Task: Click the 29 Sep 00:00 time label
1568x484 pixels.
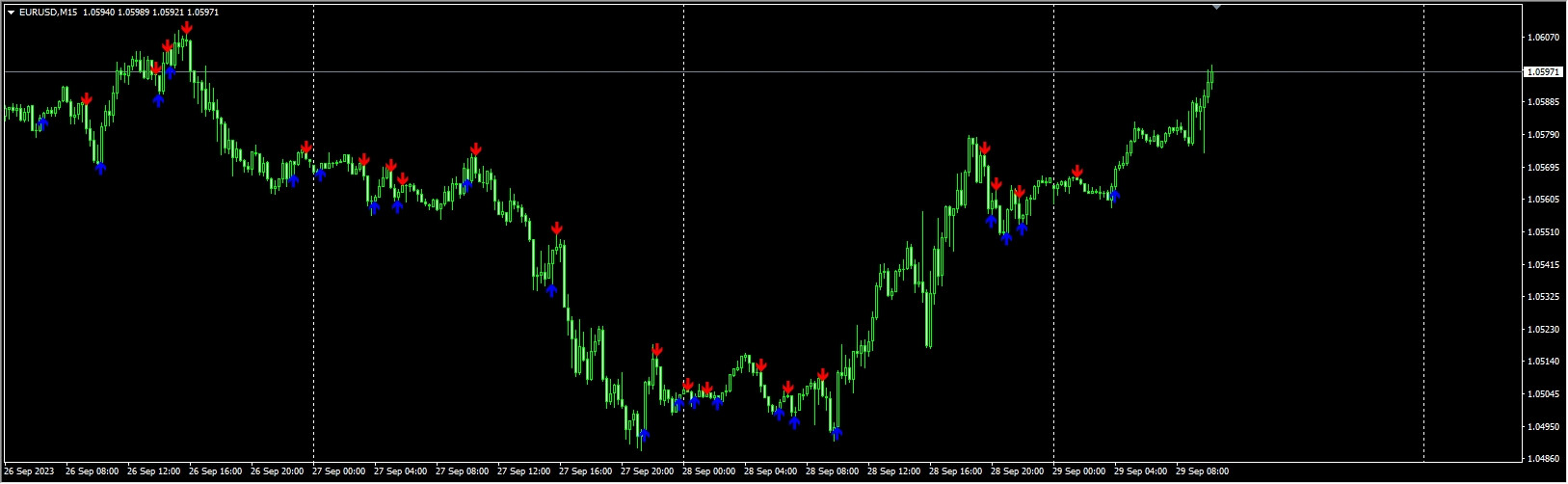Action: [x=1079, y=472]
